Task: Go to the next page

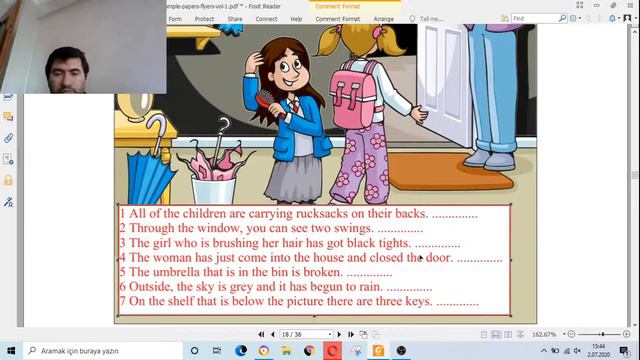Action: pyautogui.click(x=339, y=334)
